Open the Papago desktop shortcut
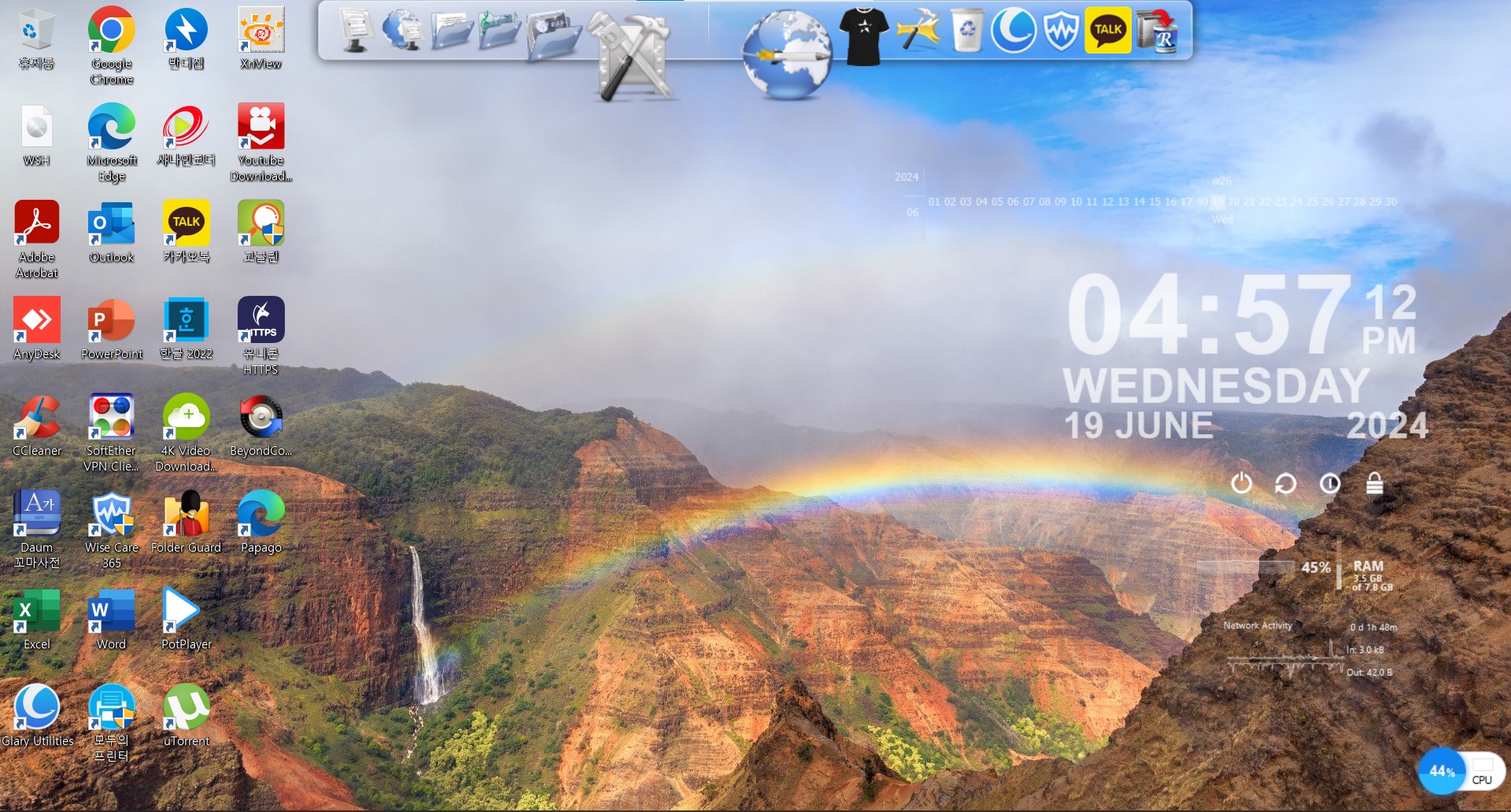1511x812 pixels. pyautogui.click(x=261, y=522)
